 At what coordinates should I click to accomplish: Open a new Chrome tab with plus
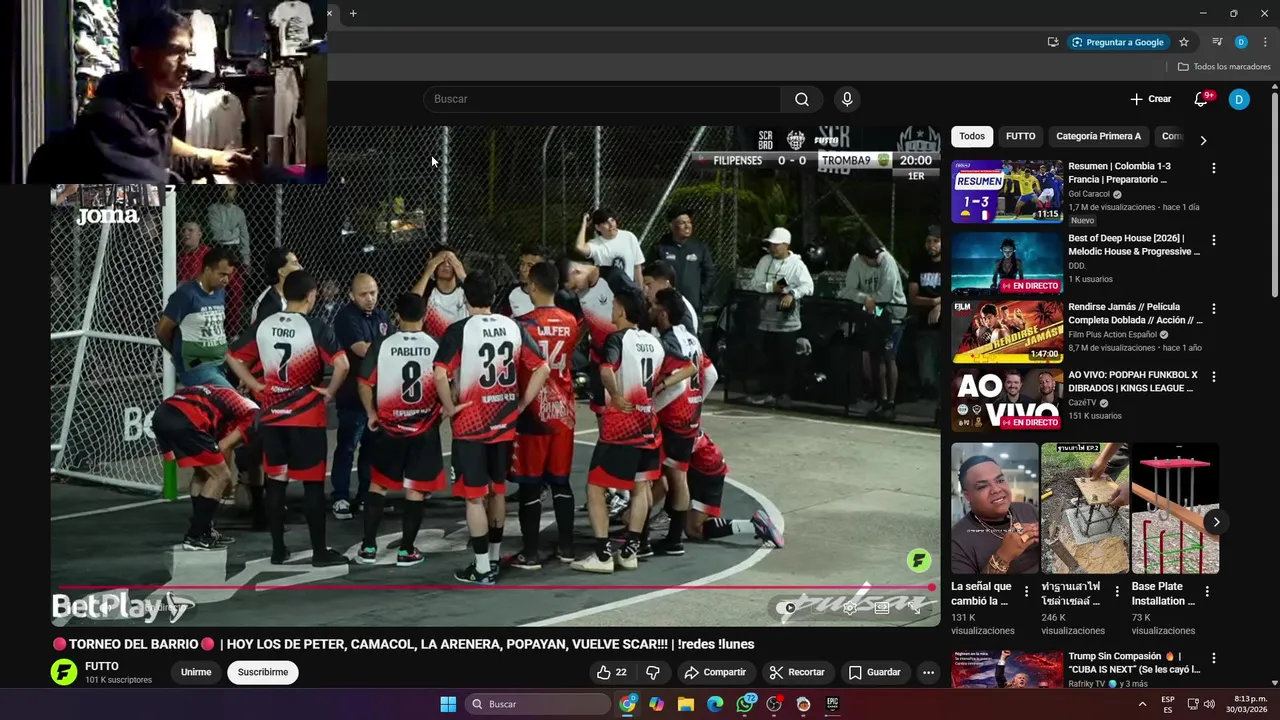(353, 13)
